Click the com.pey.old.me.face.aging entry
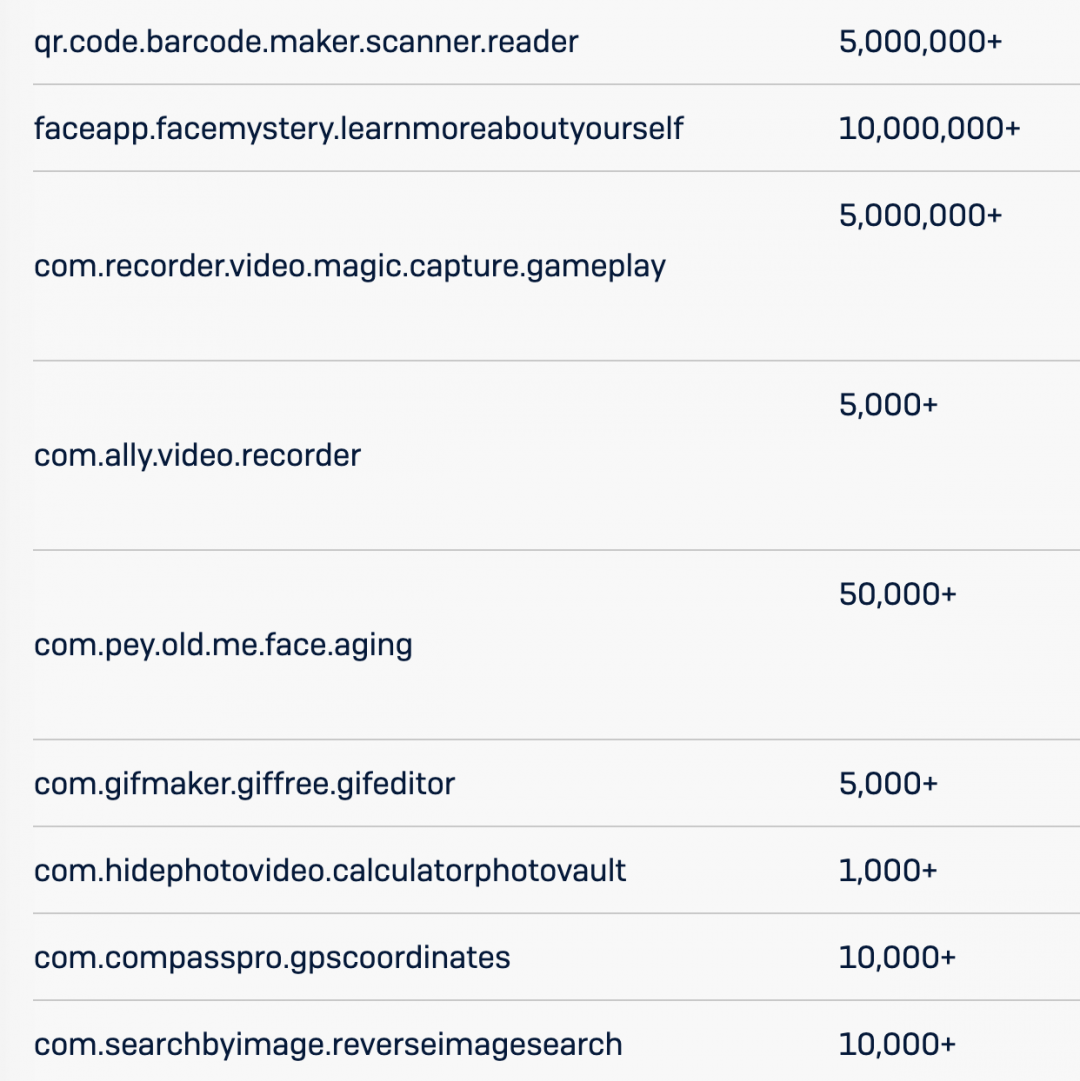The width and height of the screenshot is (1080, 1081). [x=223, y=644]
